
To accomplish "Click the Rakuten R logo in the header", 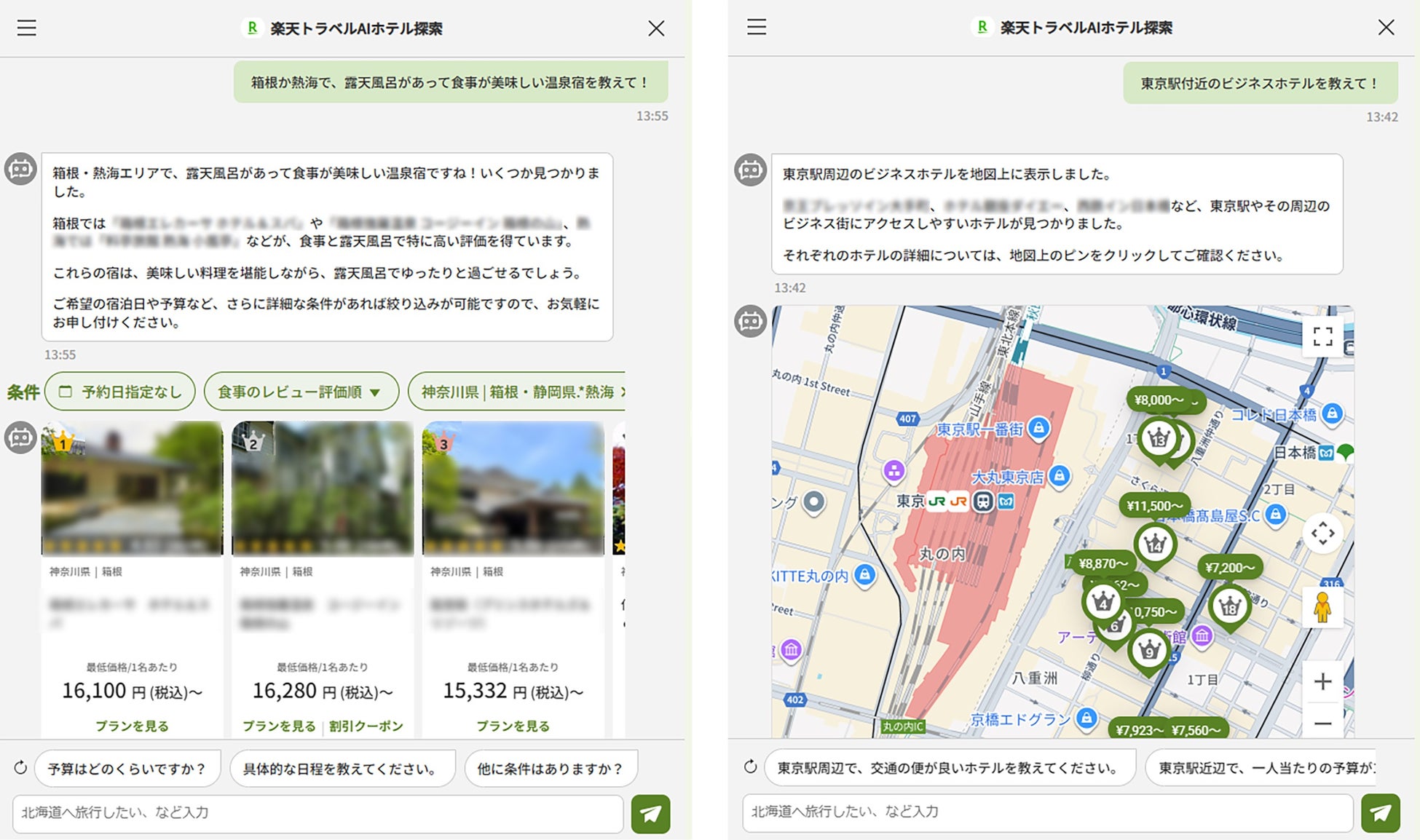I will pyautogui.click(x=253, y=28).
